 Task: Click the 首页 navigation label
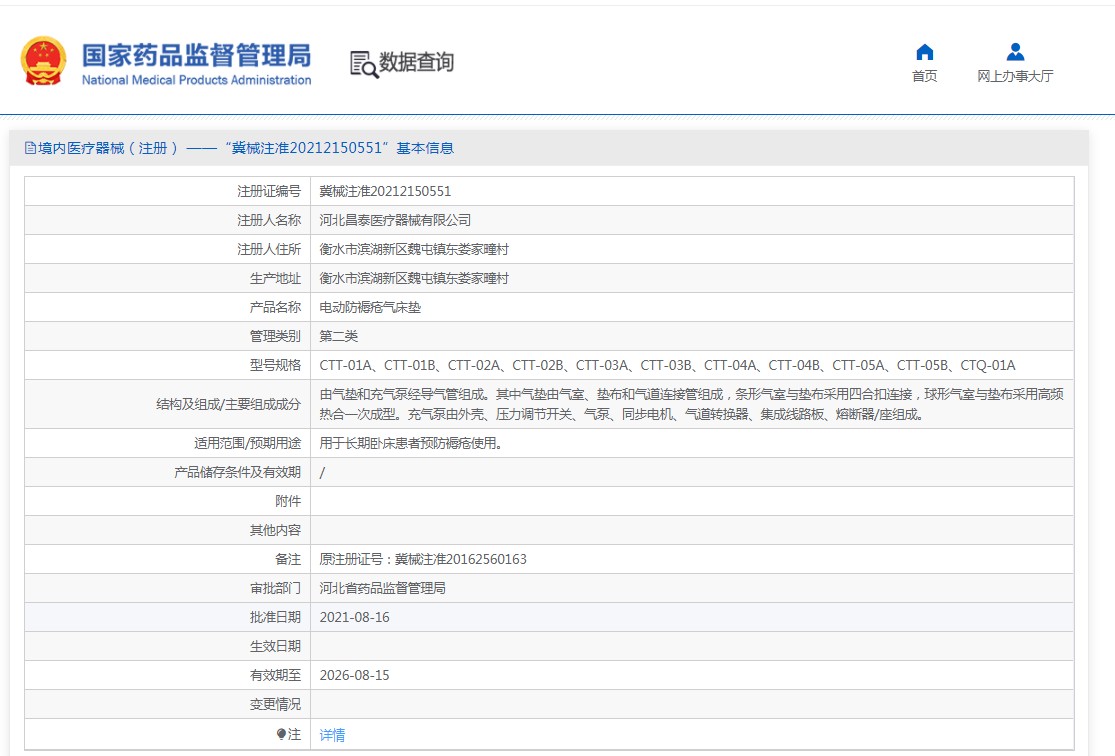point(924,76)
